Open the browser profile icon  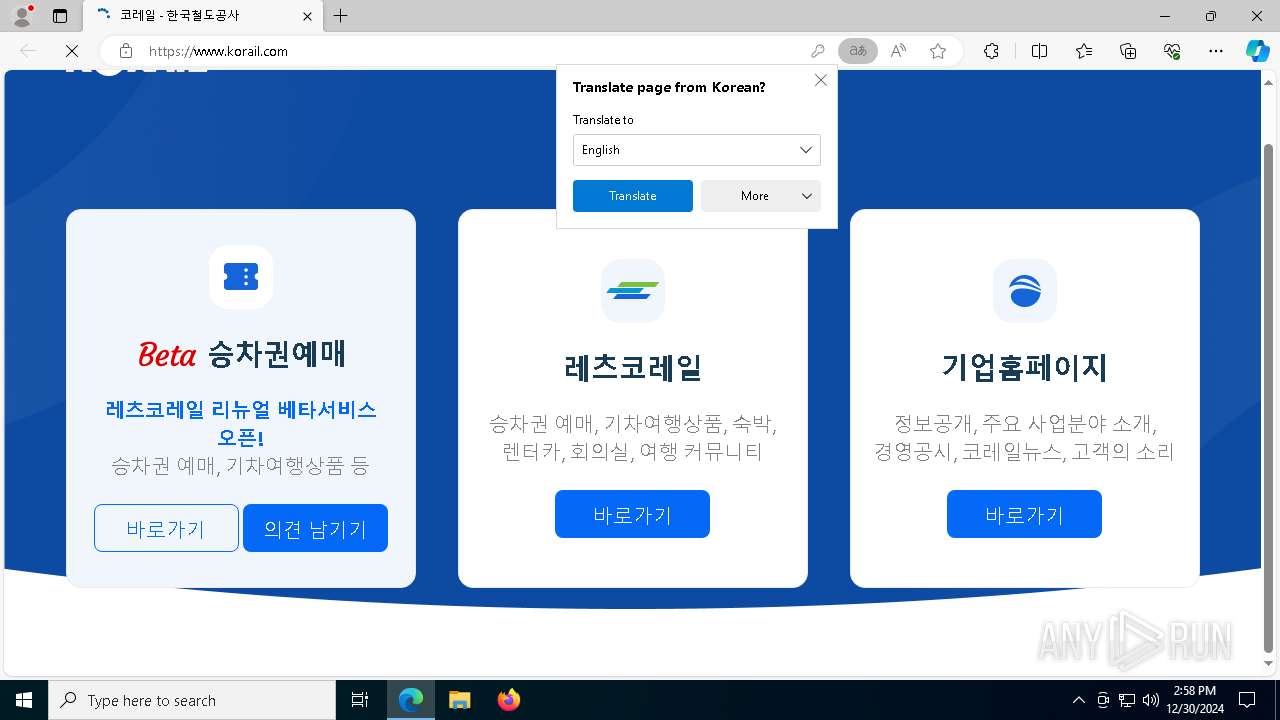pos(21,16)
